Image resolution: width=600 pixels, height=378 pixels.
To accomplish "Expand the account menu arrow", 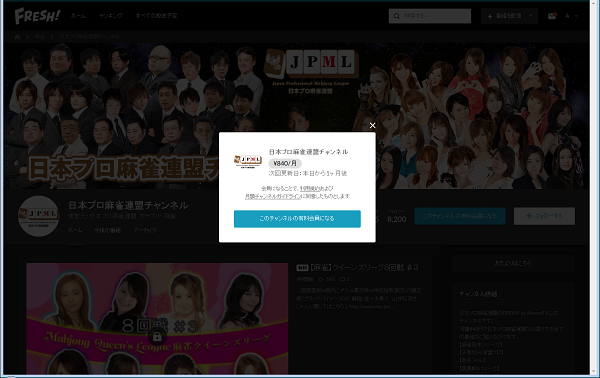I will 576,16.
